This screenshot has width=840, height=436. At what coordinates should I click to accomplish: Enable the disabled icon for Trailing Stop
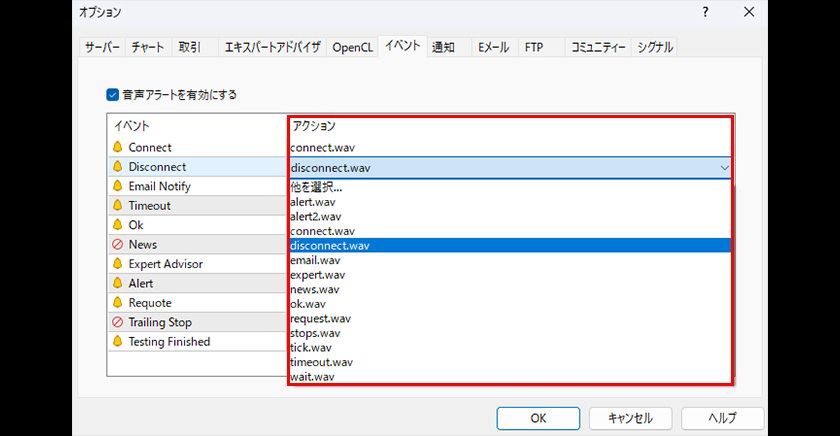point(118,322)
